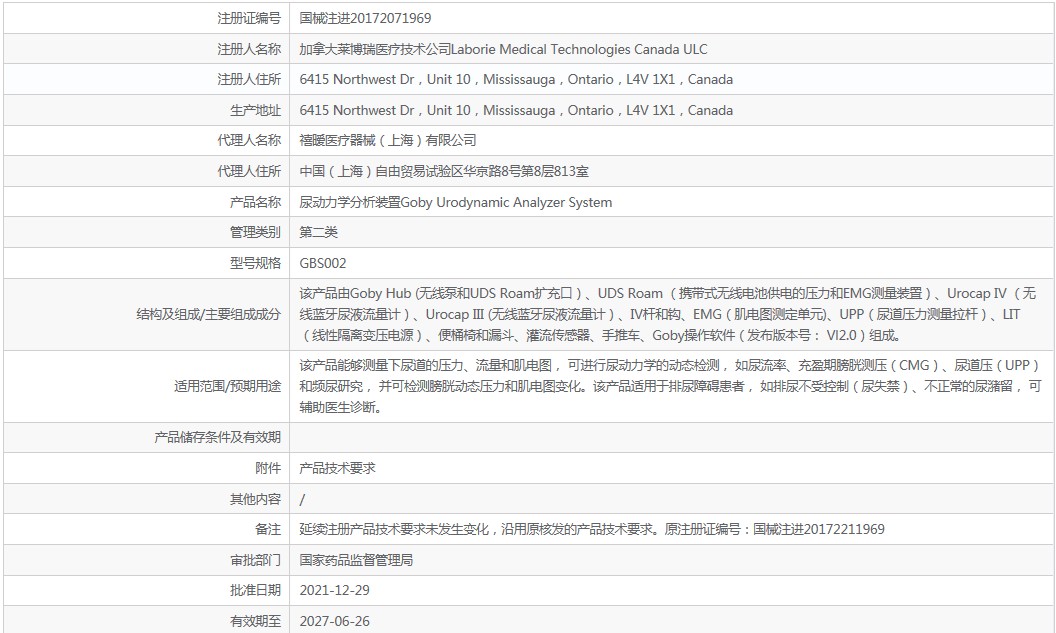Click the label 管理类别
The image size is (1056, 633).
[255, 232]
